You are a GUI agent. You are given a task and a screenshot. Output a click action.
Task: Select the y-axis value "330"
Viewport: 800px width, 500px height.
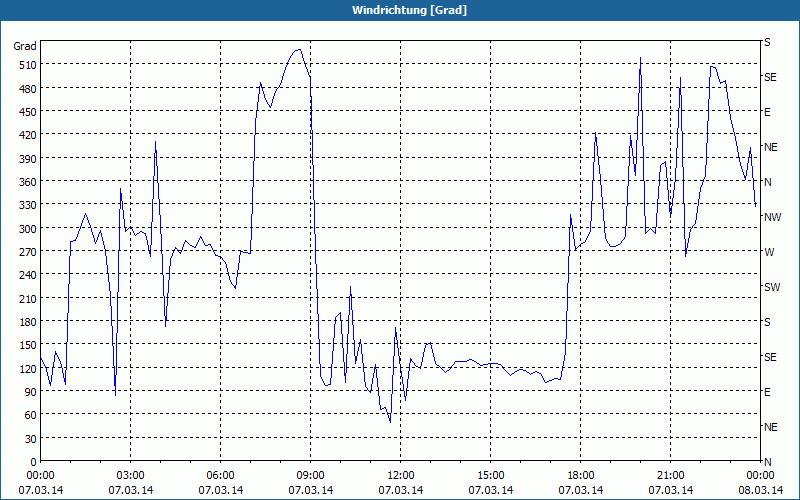[x=28, y=205]
